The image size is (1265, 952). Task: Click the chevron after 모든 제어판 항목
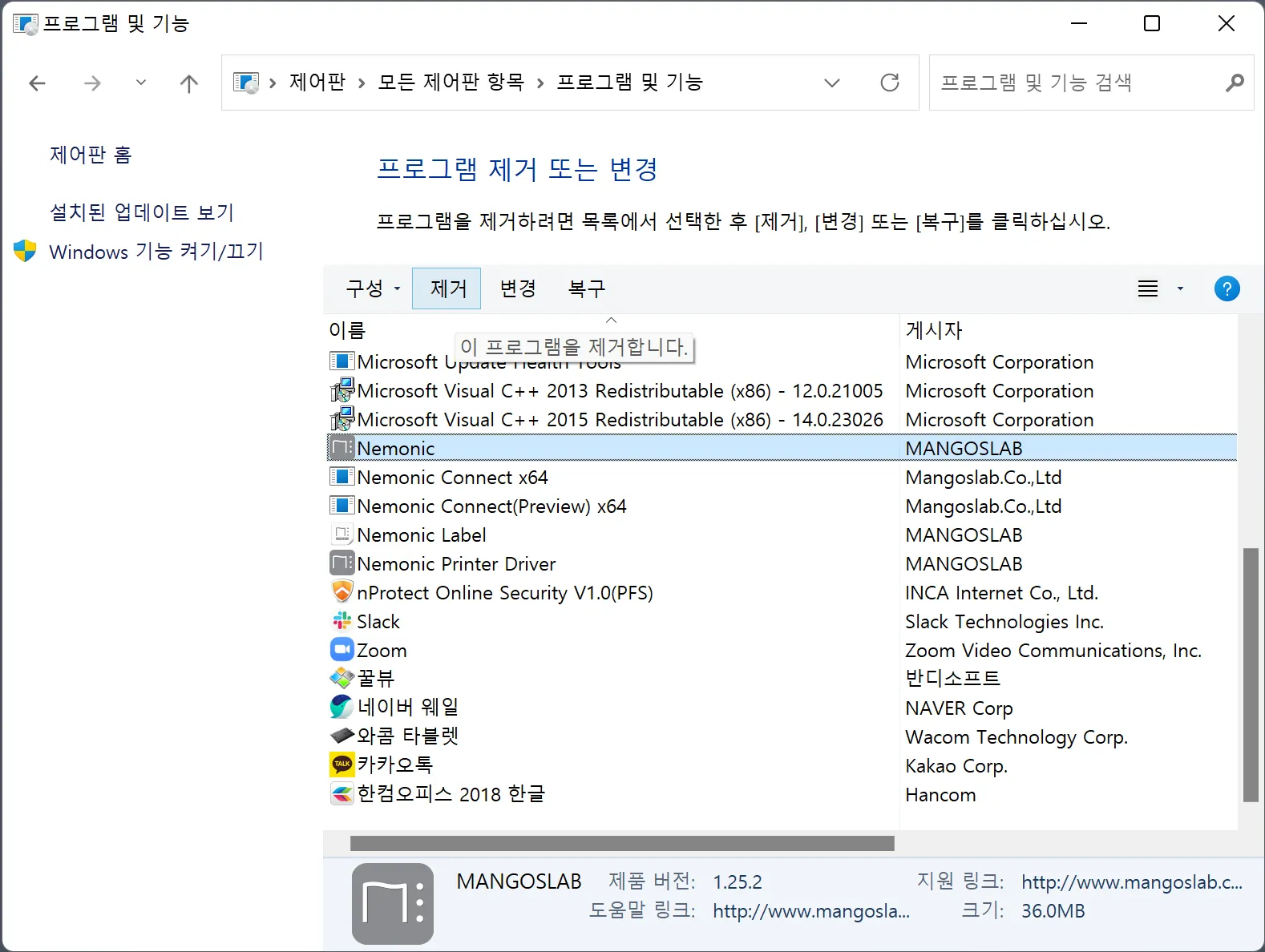(x=540, y=83)
